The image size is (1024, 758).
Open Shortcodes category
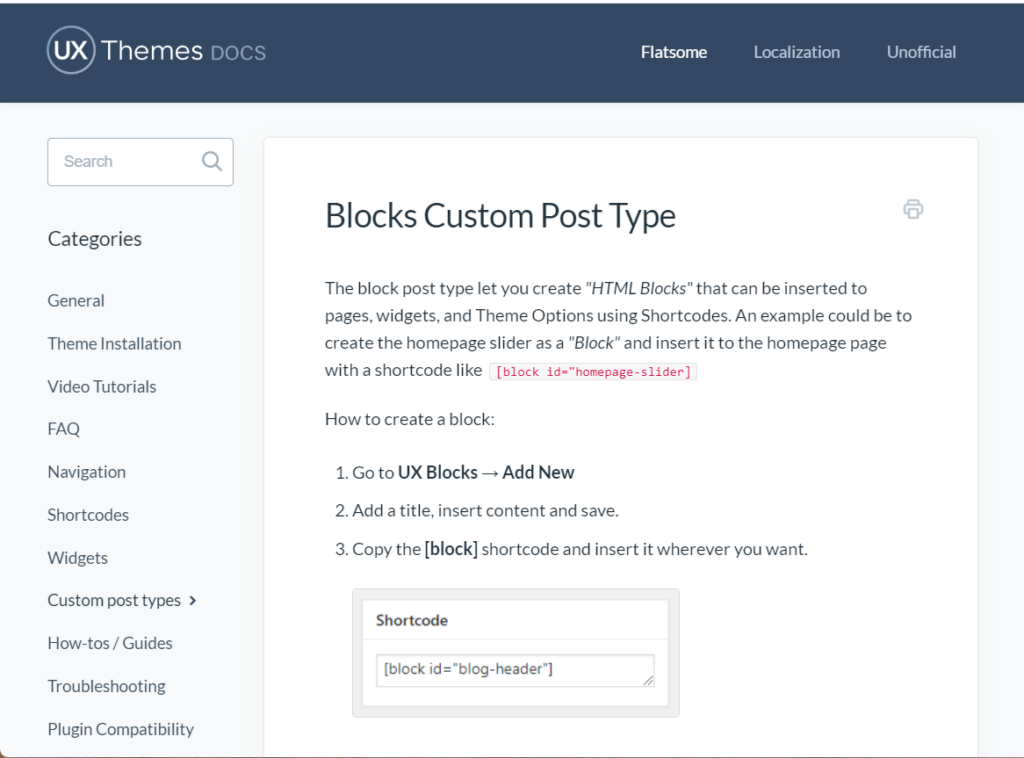pos(88,515)
